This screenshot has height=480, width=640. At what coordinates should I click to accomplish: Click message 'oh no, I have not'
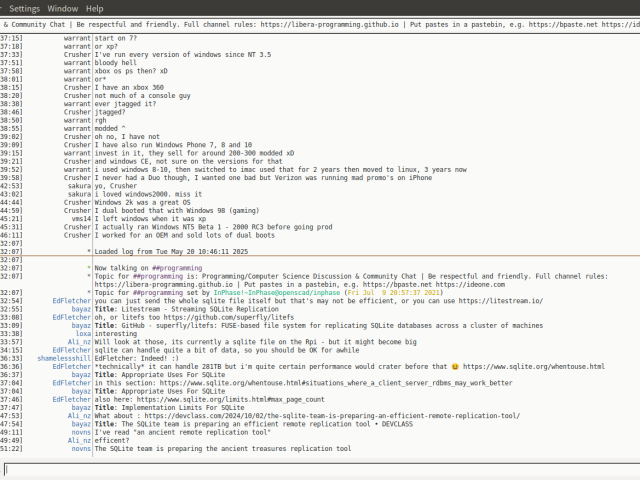point(127,137)
